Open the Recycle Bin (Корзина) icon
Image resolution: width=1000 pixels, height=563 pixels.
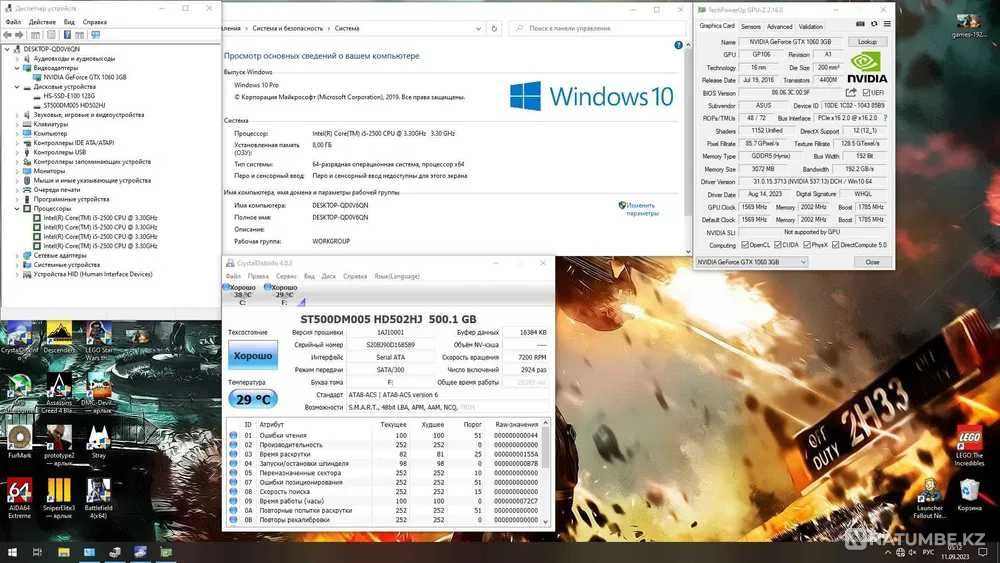[969, 496]
